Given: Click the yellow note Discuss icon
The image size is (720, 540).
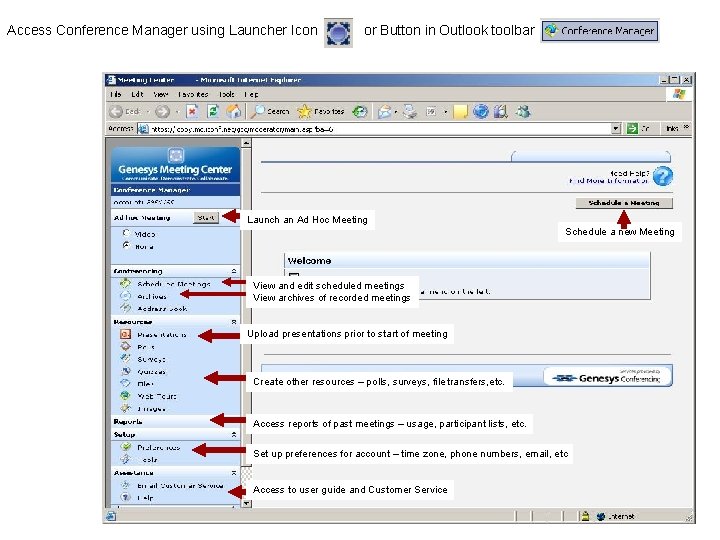Looking at the screenshot, I should 460,112.
